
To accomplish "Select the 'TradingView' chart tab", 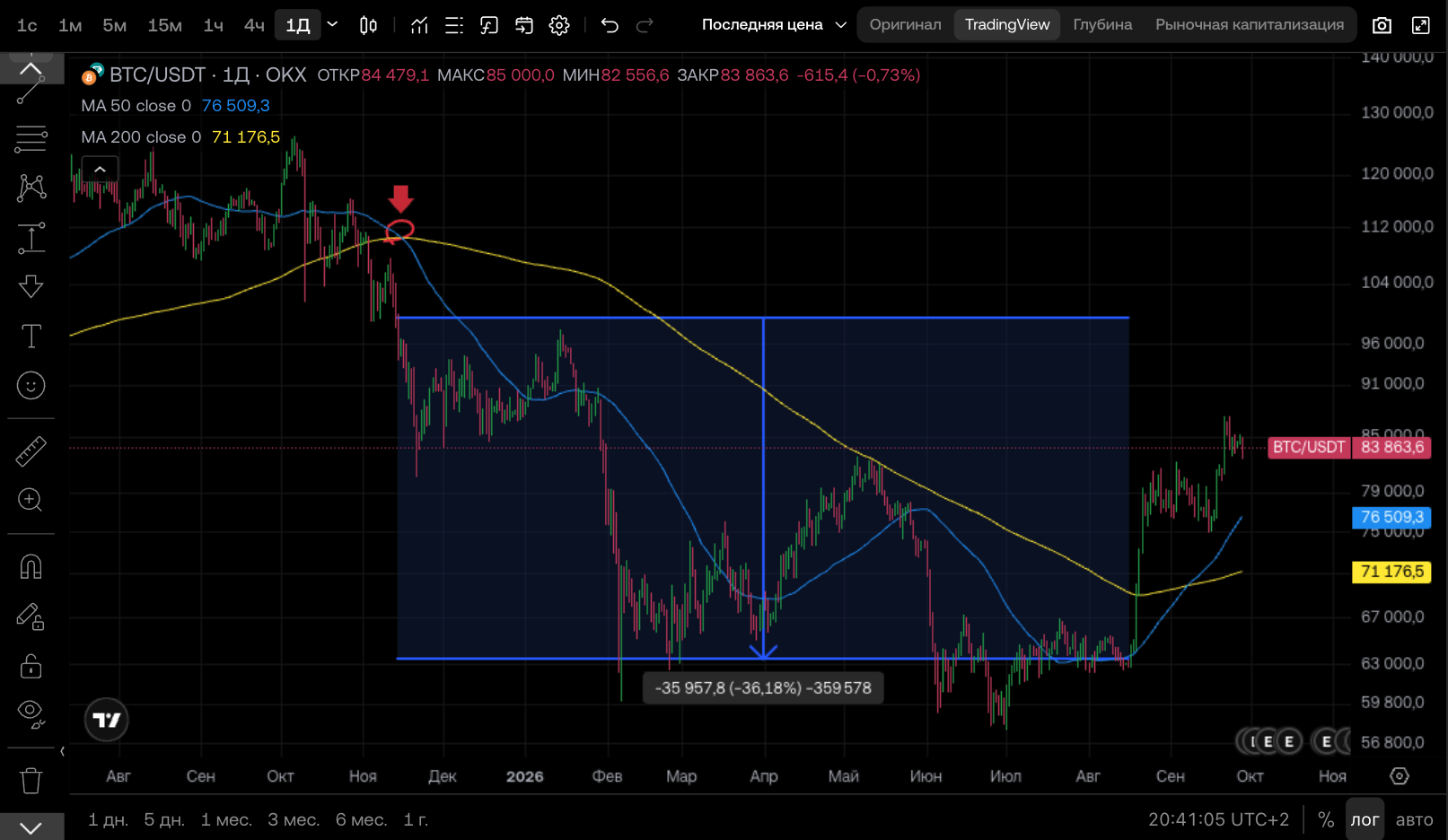I will coord(1007,25).
